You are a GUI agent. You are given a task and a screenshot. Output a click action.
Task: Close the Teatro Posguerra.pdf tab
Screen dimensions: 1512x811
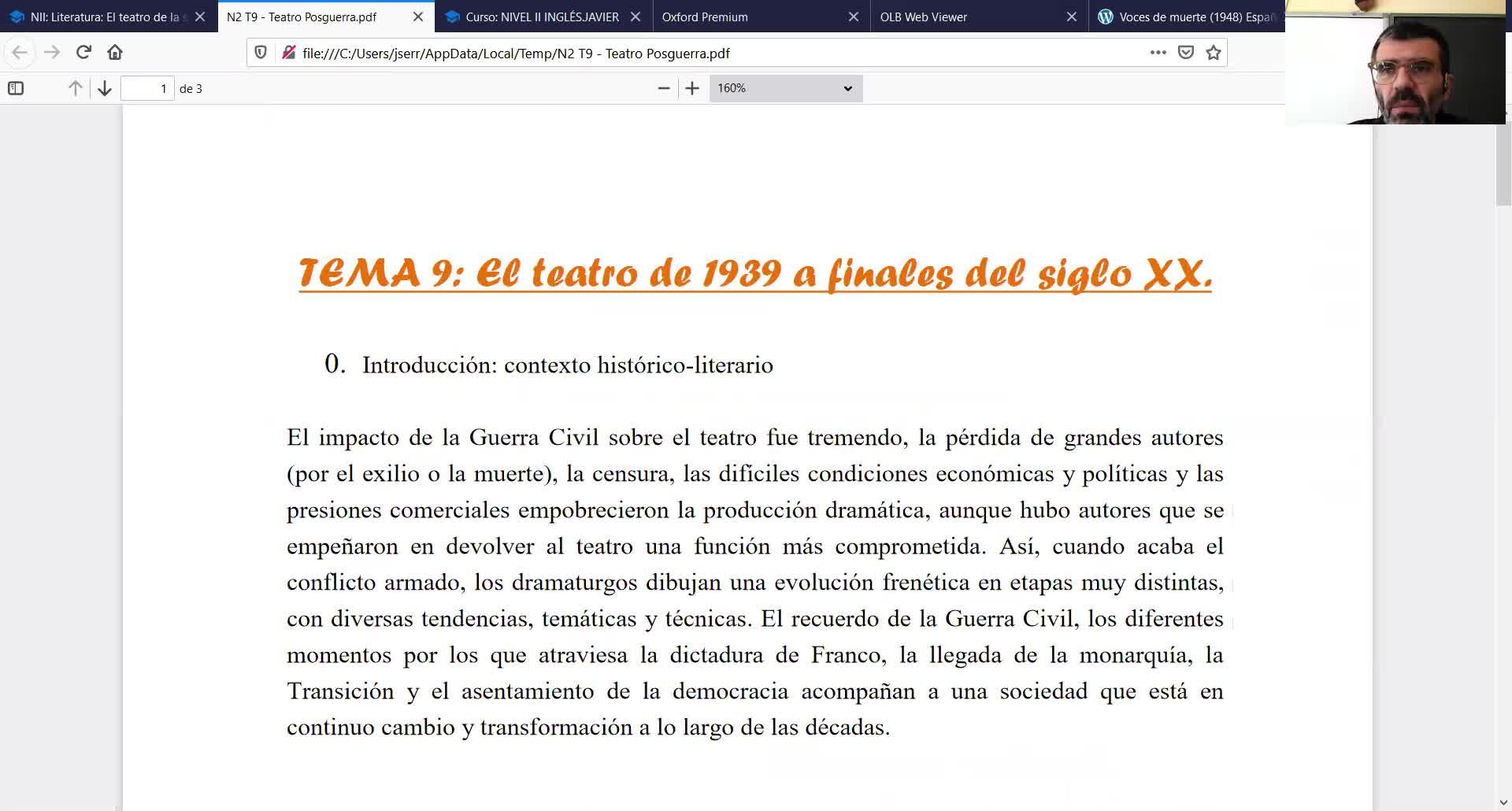click(x=418, y=17)
